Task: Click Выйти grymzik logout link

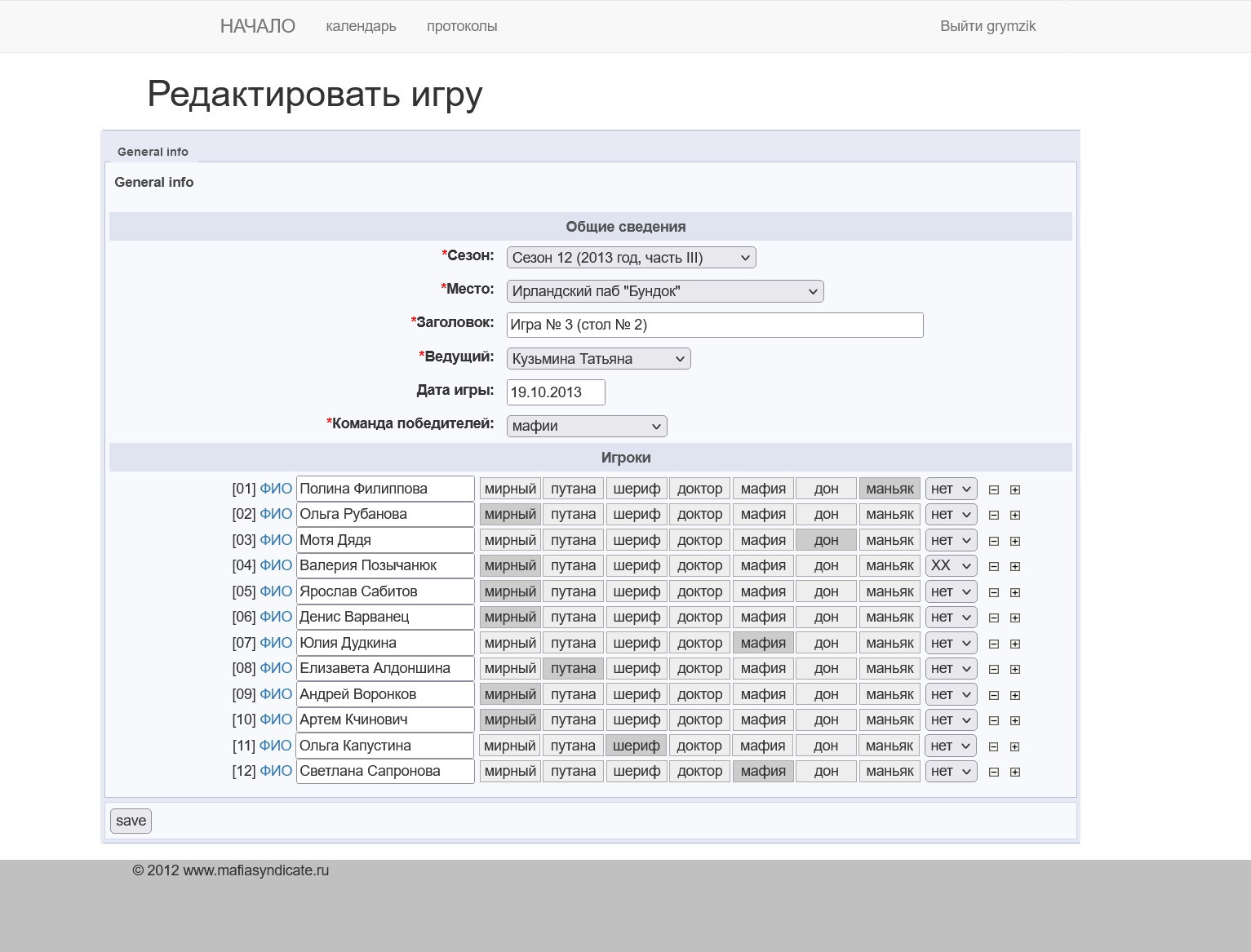Action: [987, 26]
